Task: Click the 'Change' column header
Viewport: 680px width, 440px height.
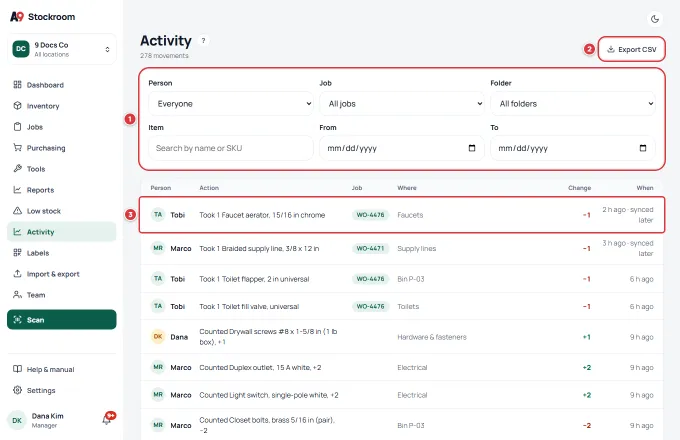Action: (579, 188)
